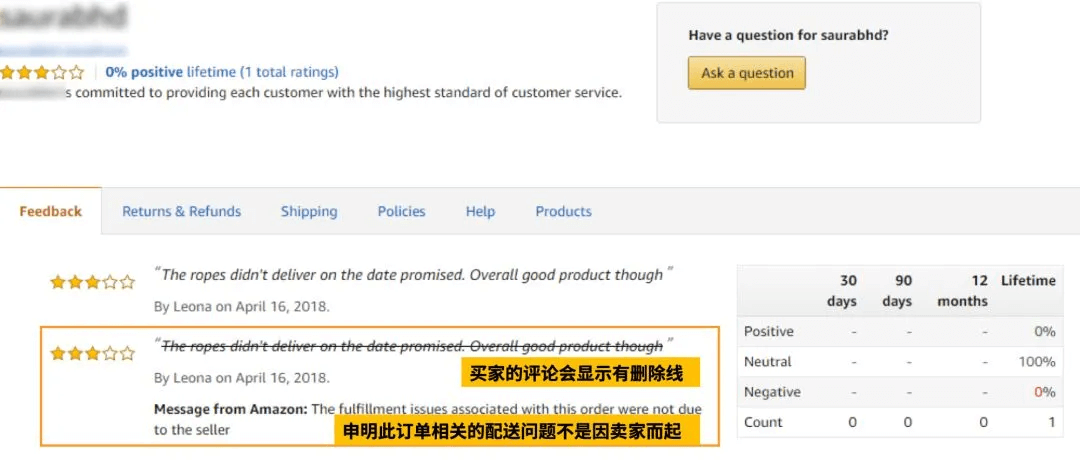Click the star rating on struck-through review
1080x467 pixels.
(x=92, y=353)
